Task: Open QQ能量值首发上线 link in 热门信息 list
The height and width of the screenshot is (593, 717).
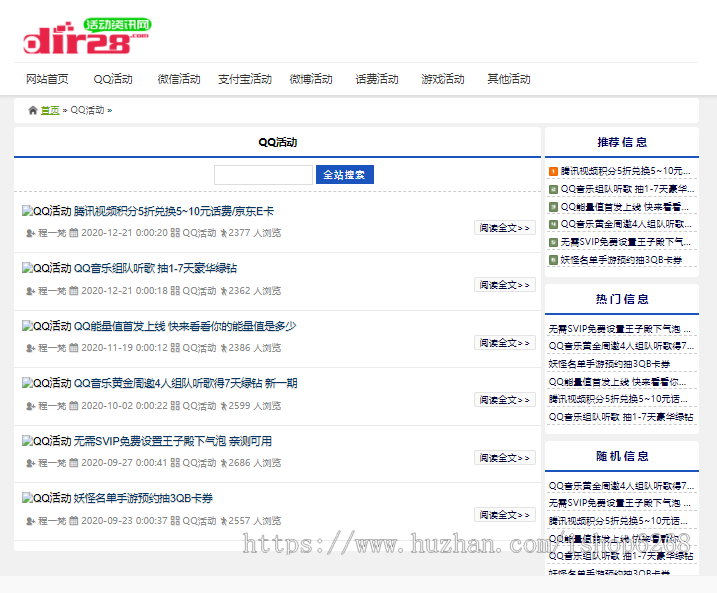Action: (x=617, y=382)
